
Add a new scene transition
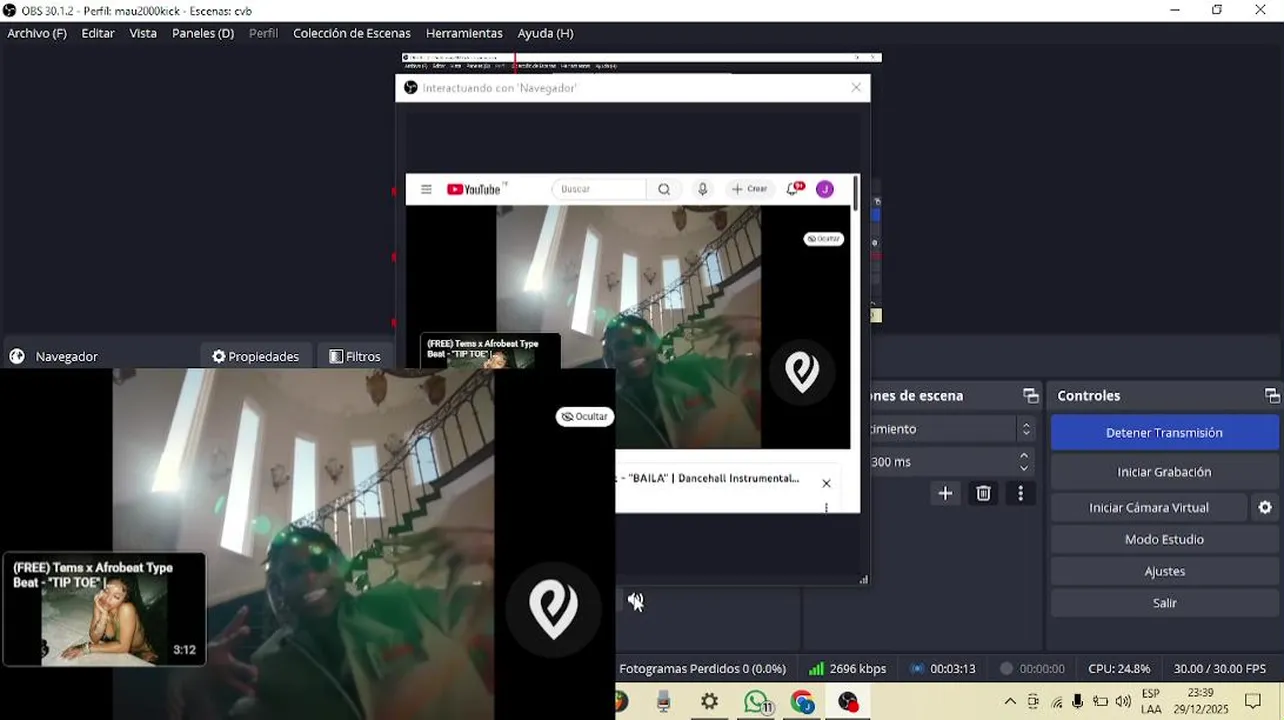click(x=945, y=493)
